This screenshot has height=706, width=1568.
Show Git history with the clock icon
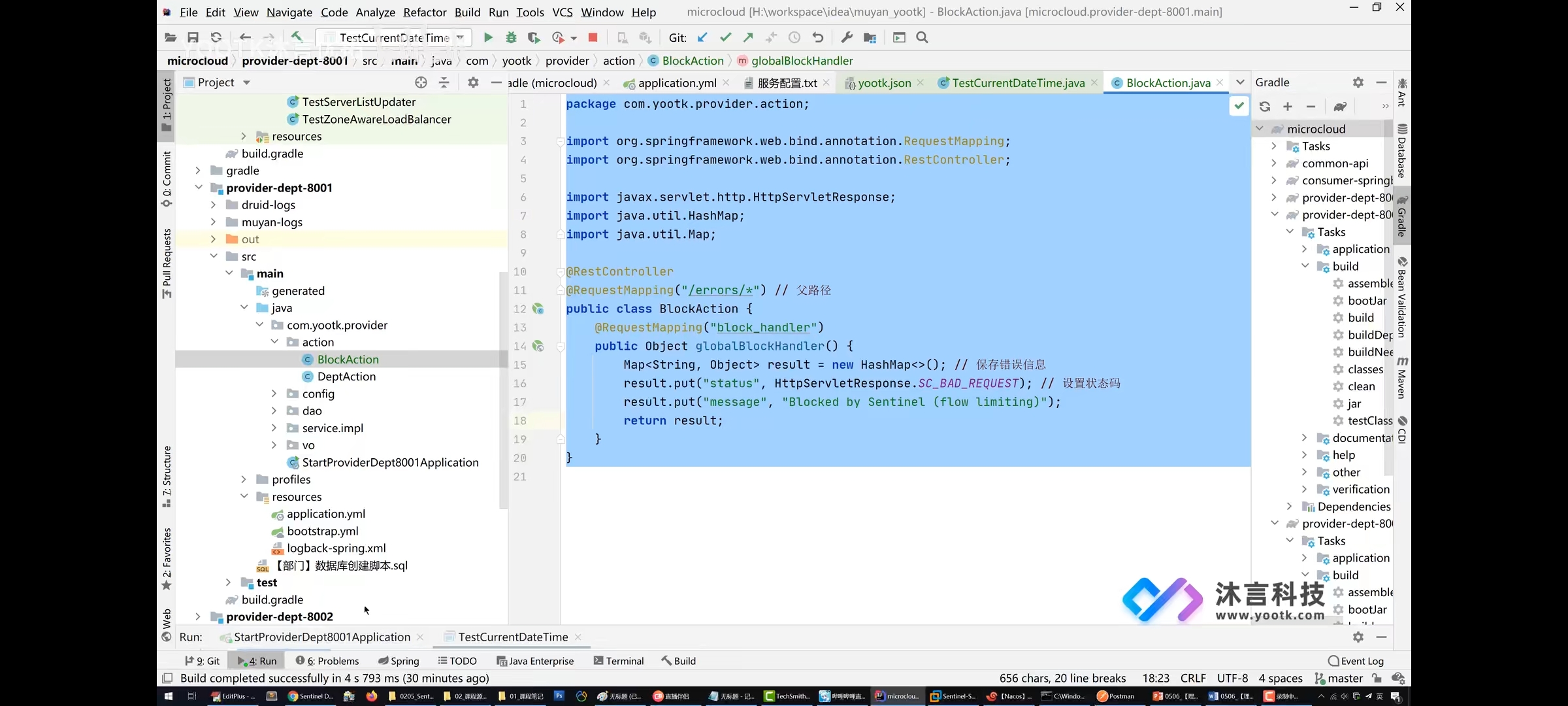794,38
